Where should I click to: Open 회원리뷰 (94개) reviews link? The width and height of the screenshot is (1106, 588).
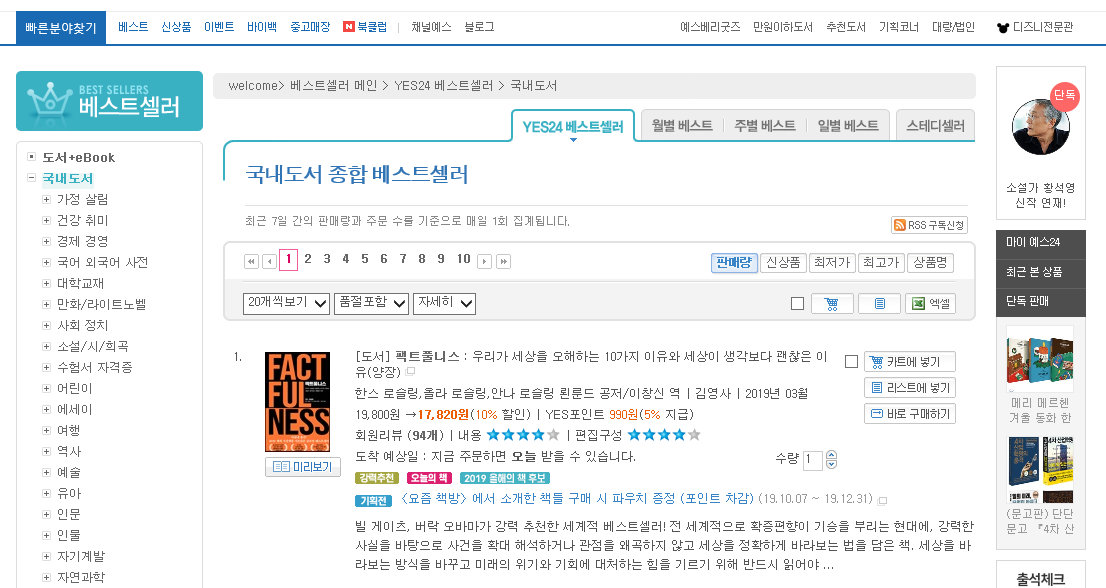[x=399, y=436]
